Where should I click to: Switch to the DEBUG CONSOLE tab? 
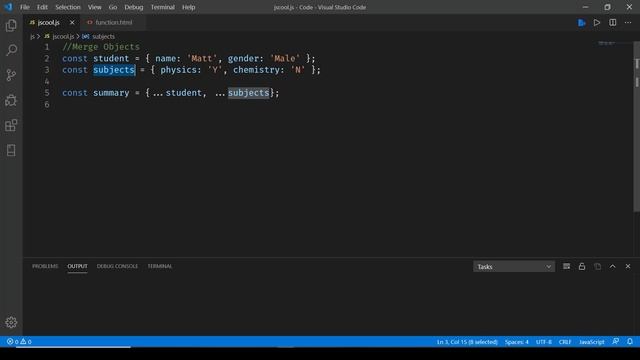117,266
